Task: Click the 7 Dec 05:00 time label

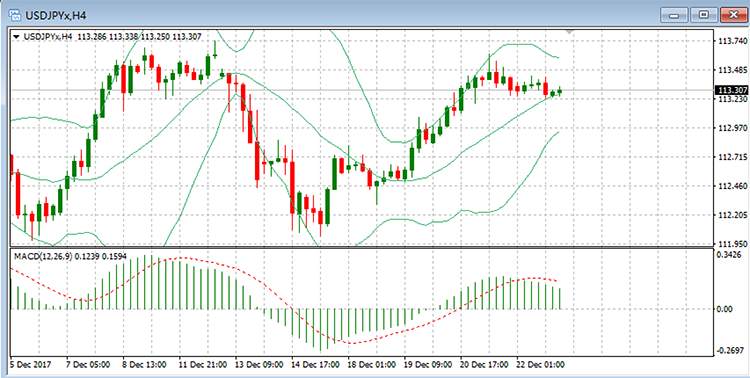Action: 88,365
